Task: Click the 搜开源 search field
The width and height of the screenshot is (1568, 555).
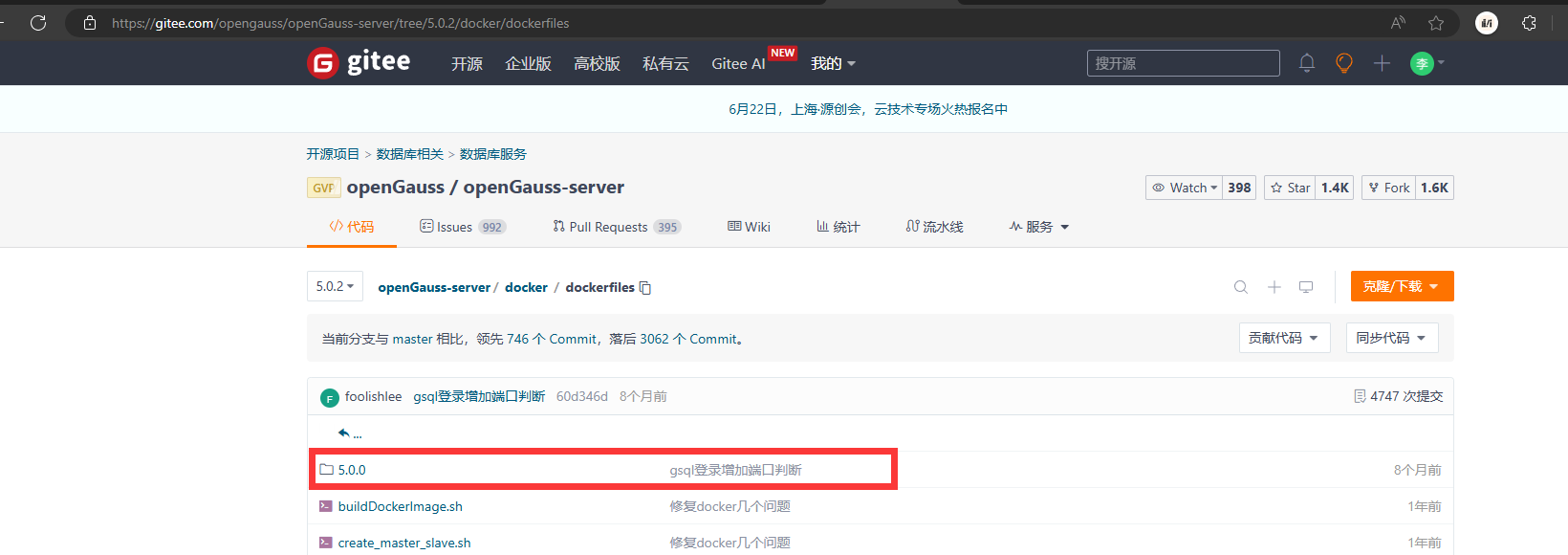Action: pyautogui.click(x=1184, y=63)
